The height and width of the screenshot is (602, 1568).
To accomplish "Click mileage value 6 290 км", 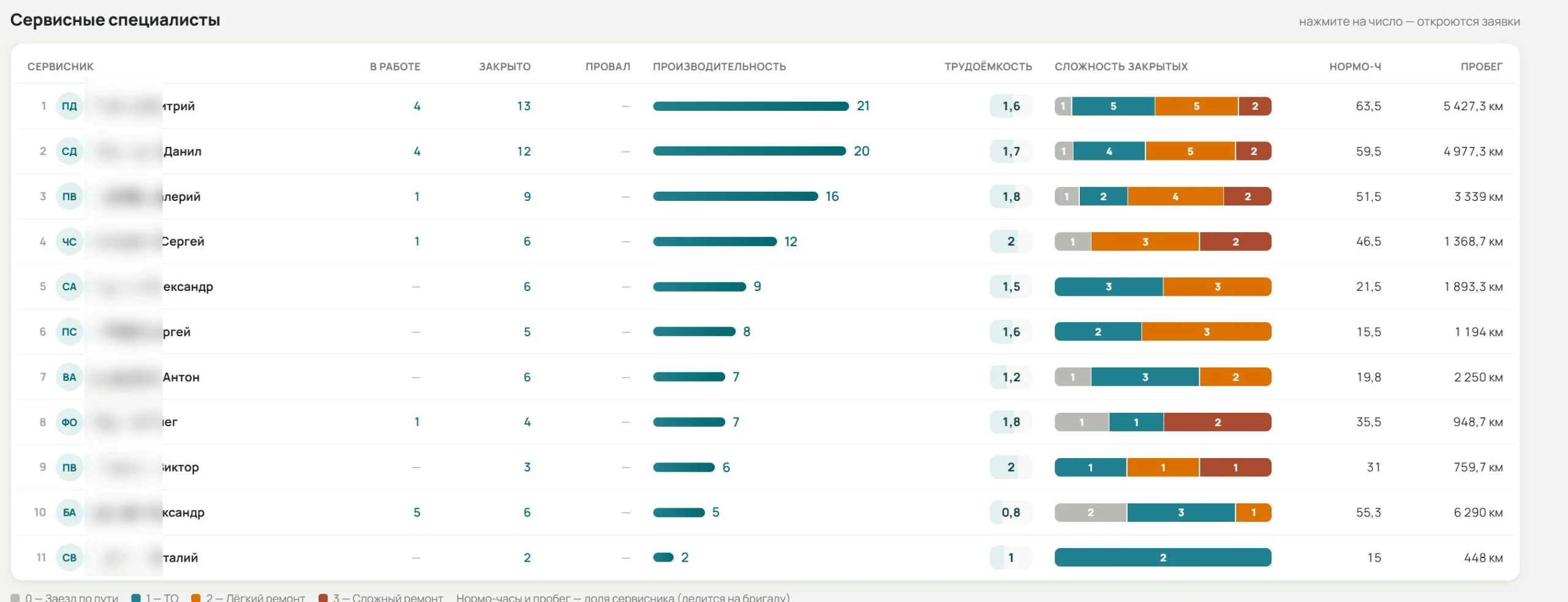I will point(1478,513).
